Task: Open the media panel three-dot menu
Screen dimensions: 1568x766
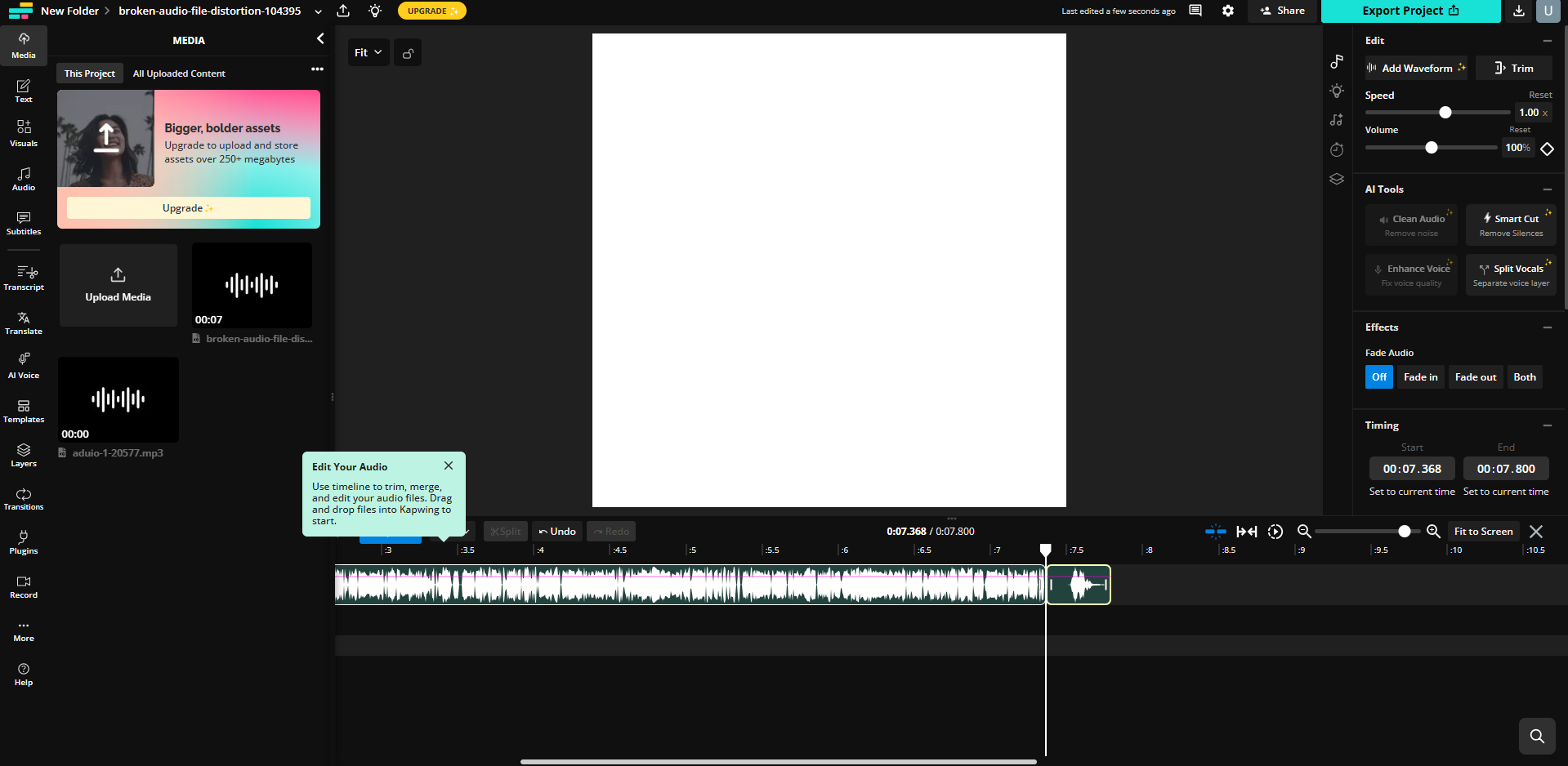Action: [317, 69]
